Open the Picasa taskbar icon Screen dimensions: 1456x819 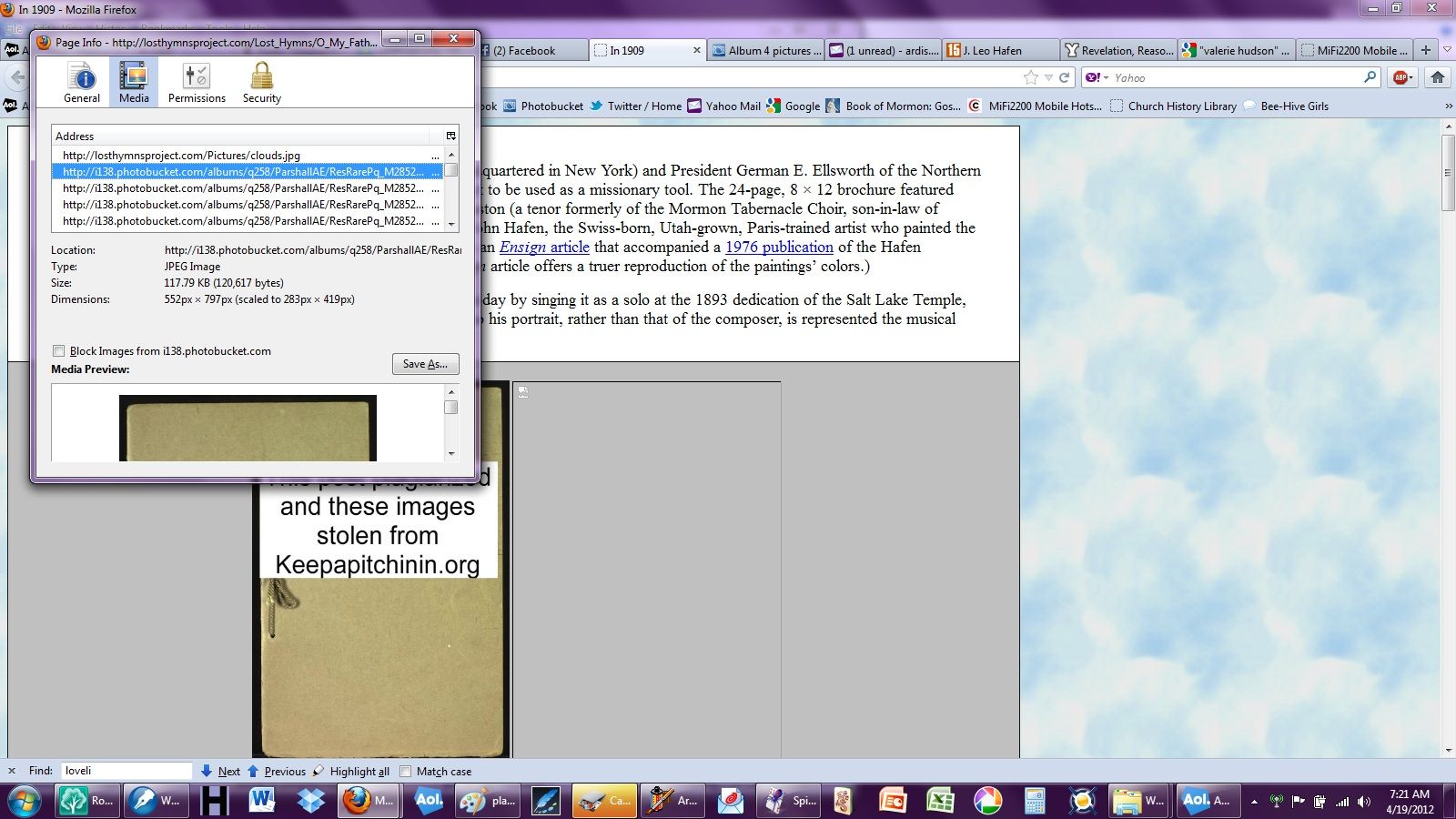(x=987, y=801)
